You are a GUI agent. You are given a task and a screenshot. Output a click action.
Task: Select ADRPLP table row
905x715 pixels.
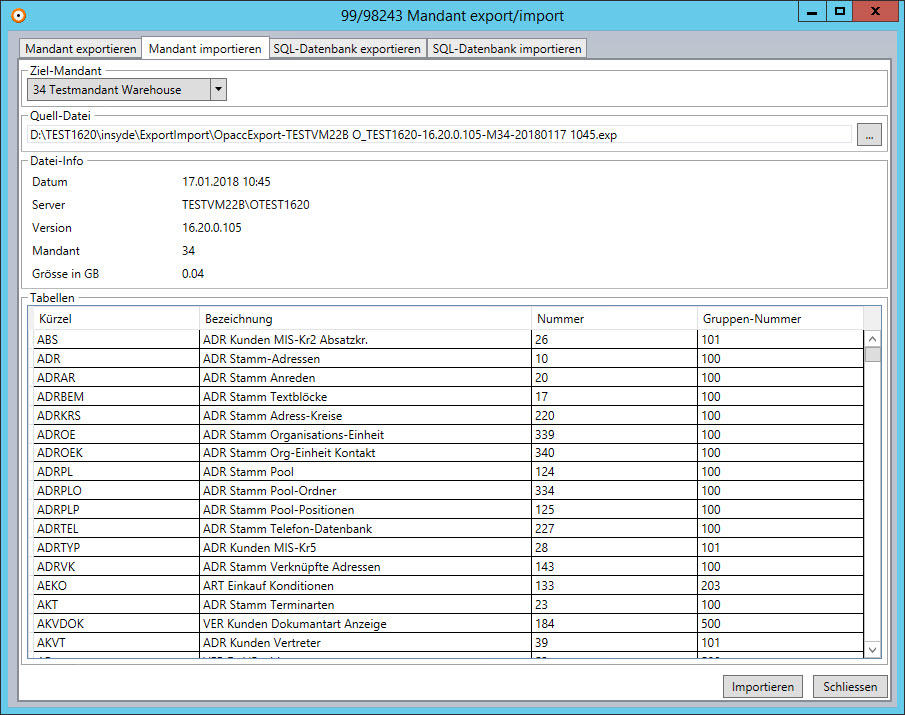pyautogui.click(x=448, y=510)
